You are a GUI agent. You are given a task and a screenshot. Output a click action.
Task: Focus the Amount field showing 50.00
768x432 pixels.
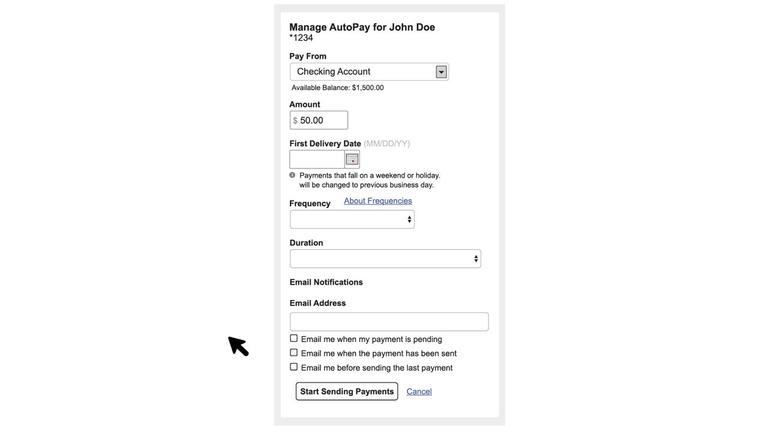(319, 120)
